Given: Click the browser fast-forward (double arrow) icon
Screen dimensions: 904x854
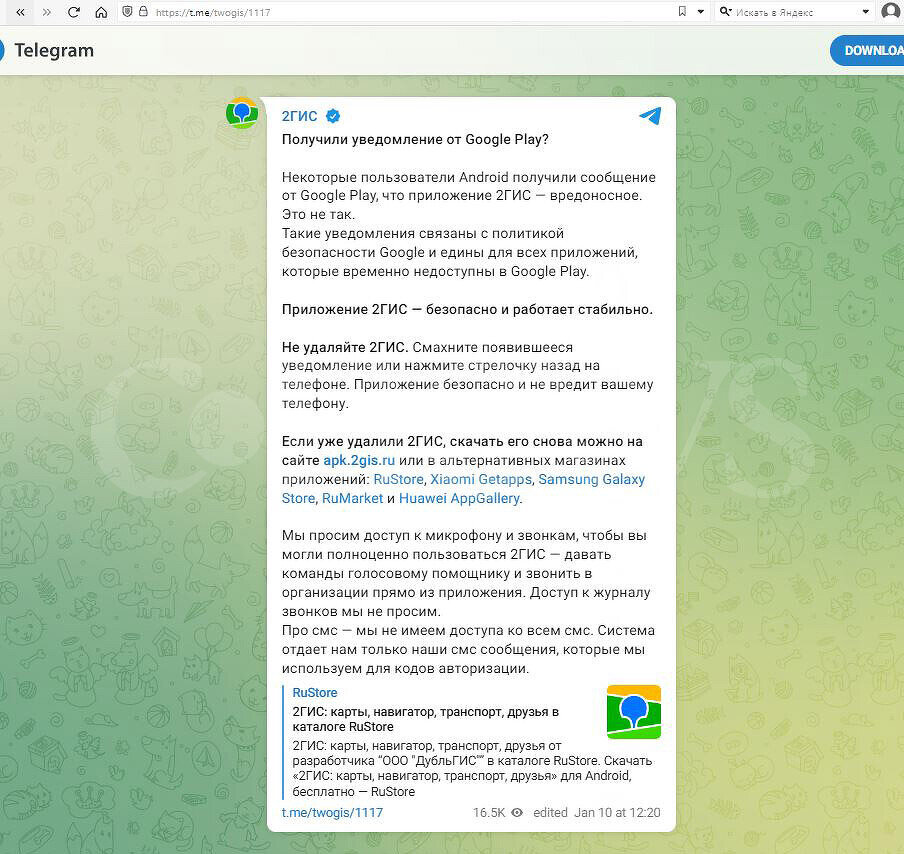Looking at the screenshot, I should tap(47, 12).
